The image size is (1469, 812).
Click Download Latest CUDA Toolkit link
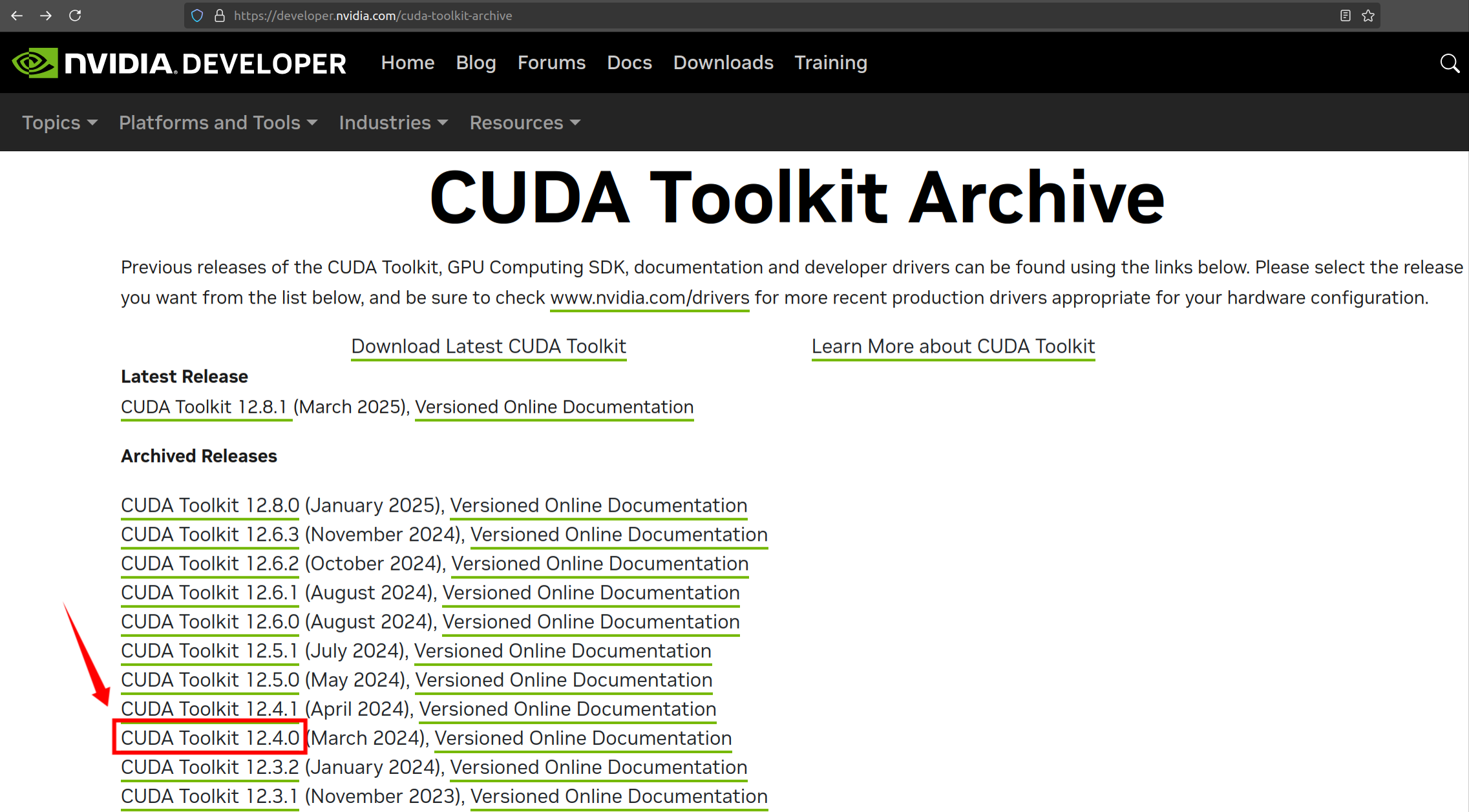tap(489, 346)
